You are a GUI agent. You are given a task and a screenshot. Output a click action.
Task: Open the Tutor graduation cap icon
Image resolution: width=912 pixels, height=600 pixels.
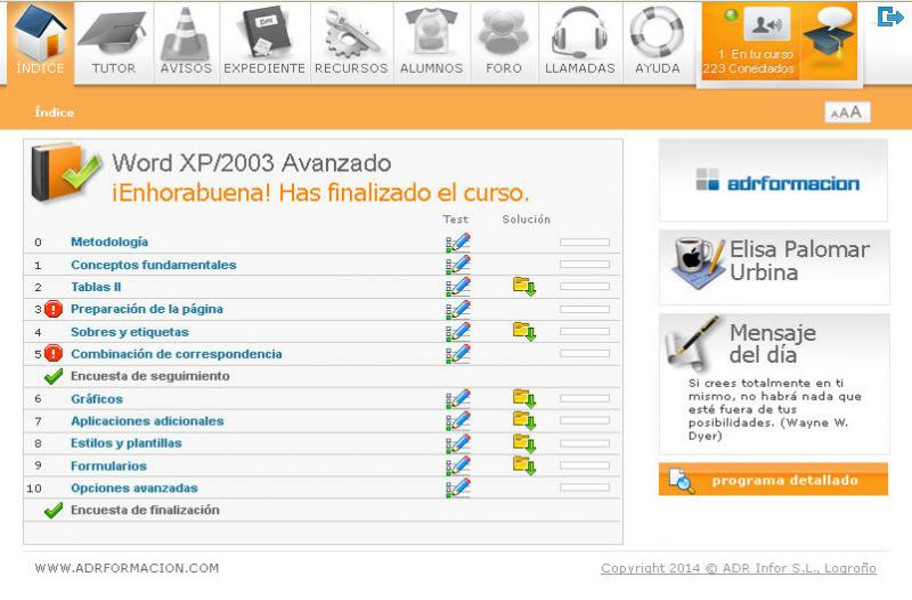(113, 33)
